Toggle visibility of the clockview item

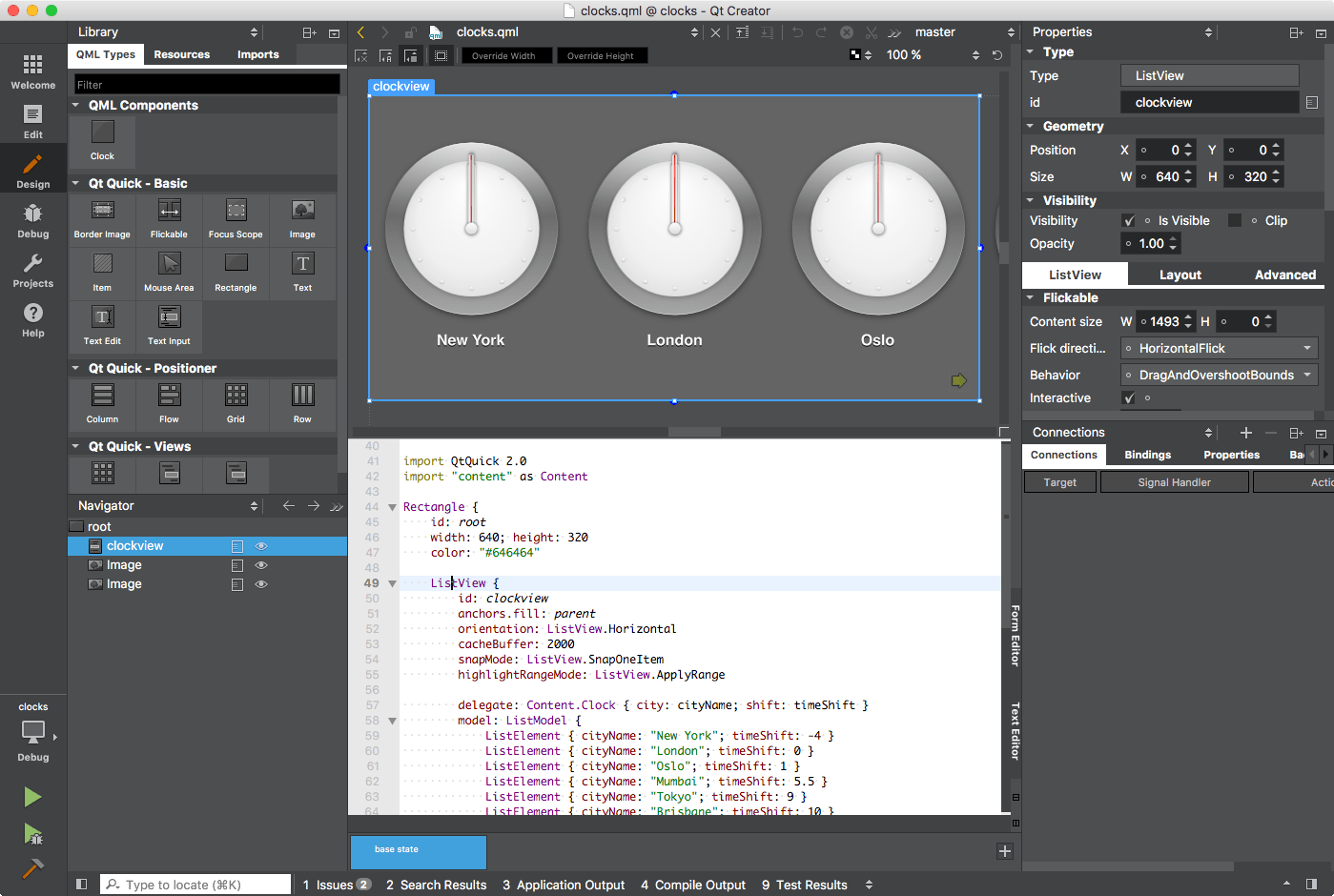[x=260, y=545]
